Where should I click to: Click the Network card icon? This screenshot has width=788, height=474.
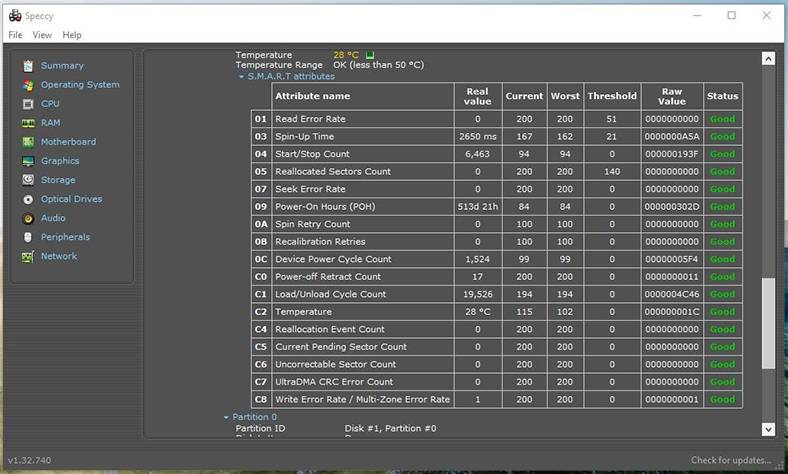[x=28, y=257]
